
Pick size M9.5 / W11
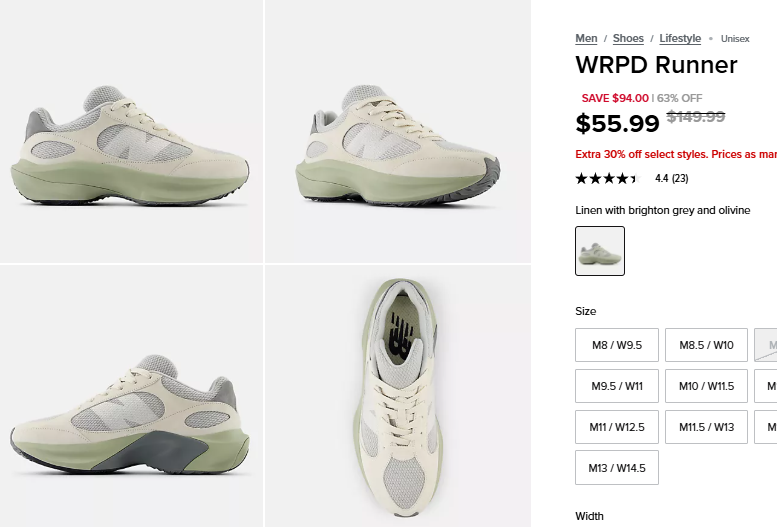point(616,386)
